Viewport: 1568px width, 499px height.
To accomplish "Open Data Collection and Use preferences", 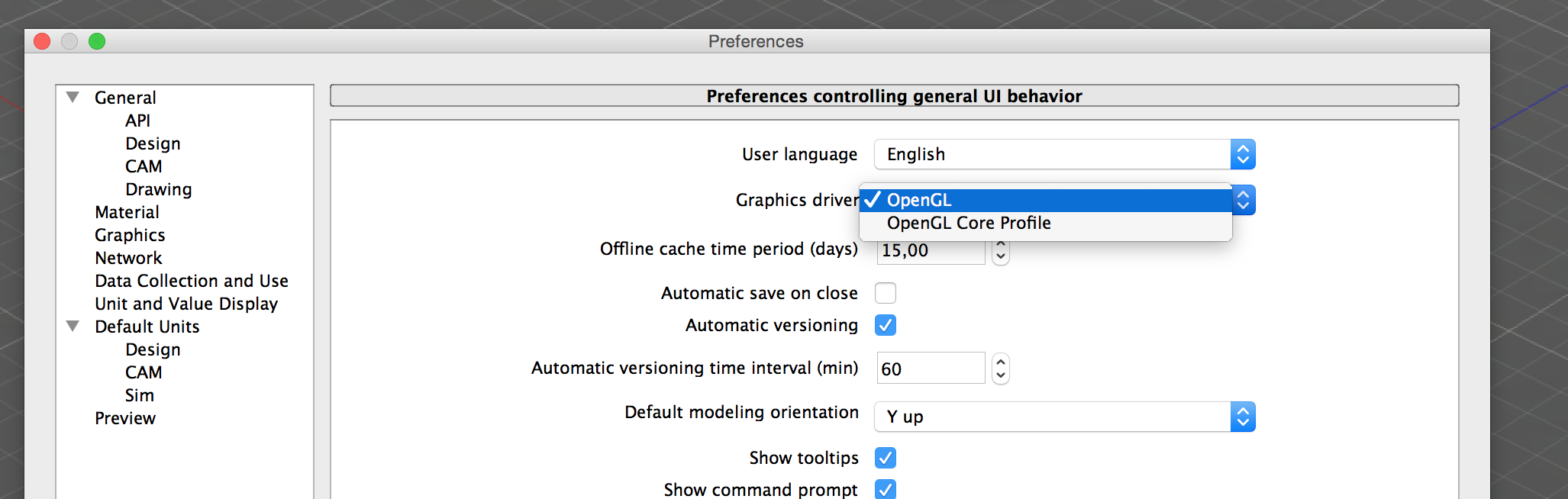I will point(192,281).
